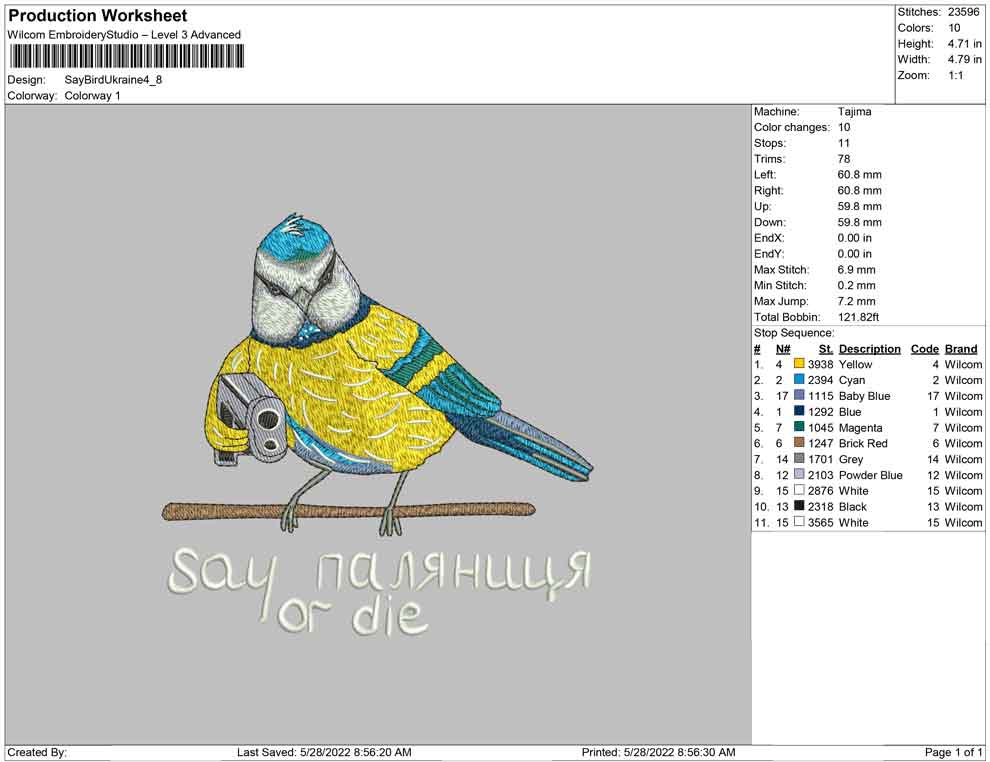Click the Brand column header

tap(961, 349)
